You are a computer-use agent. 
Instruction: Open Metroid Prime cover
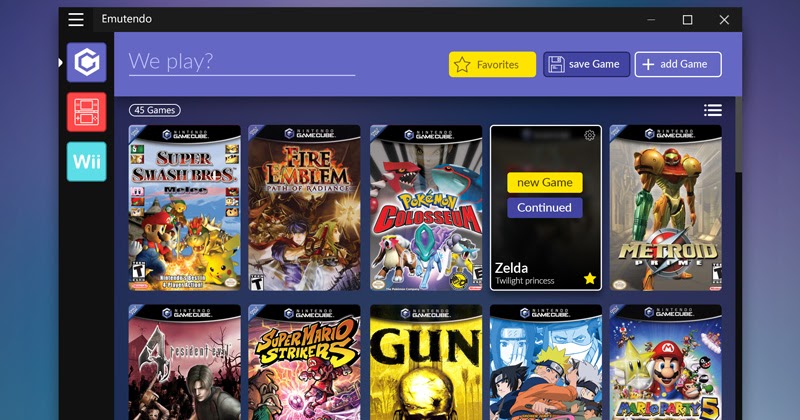[x=666, y=208]
